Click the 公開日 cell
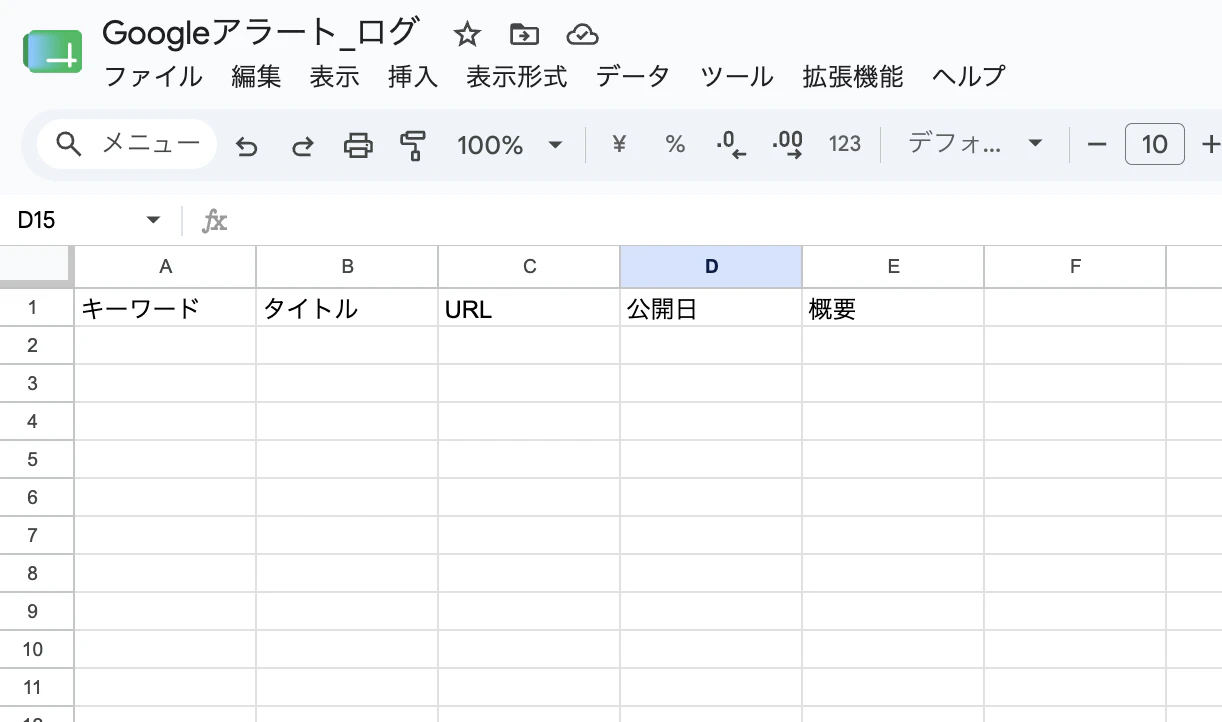Image resolution: width=1222 pixels, height=722 pixels. [x=711, y=308]
